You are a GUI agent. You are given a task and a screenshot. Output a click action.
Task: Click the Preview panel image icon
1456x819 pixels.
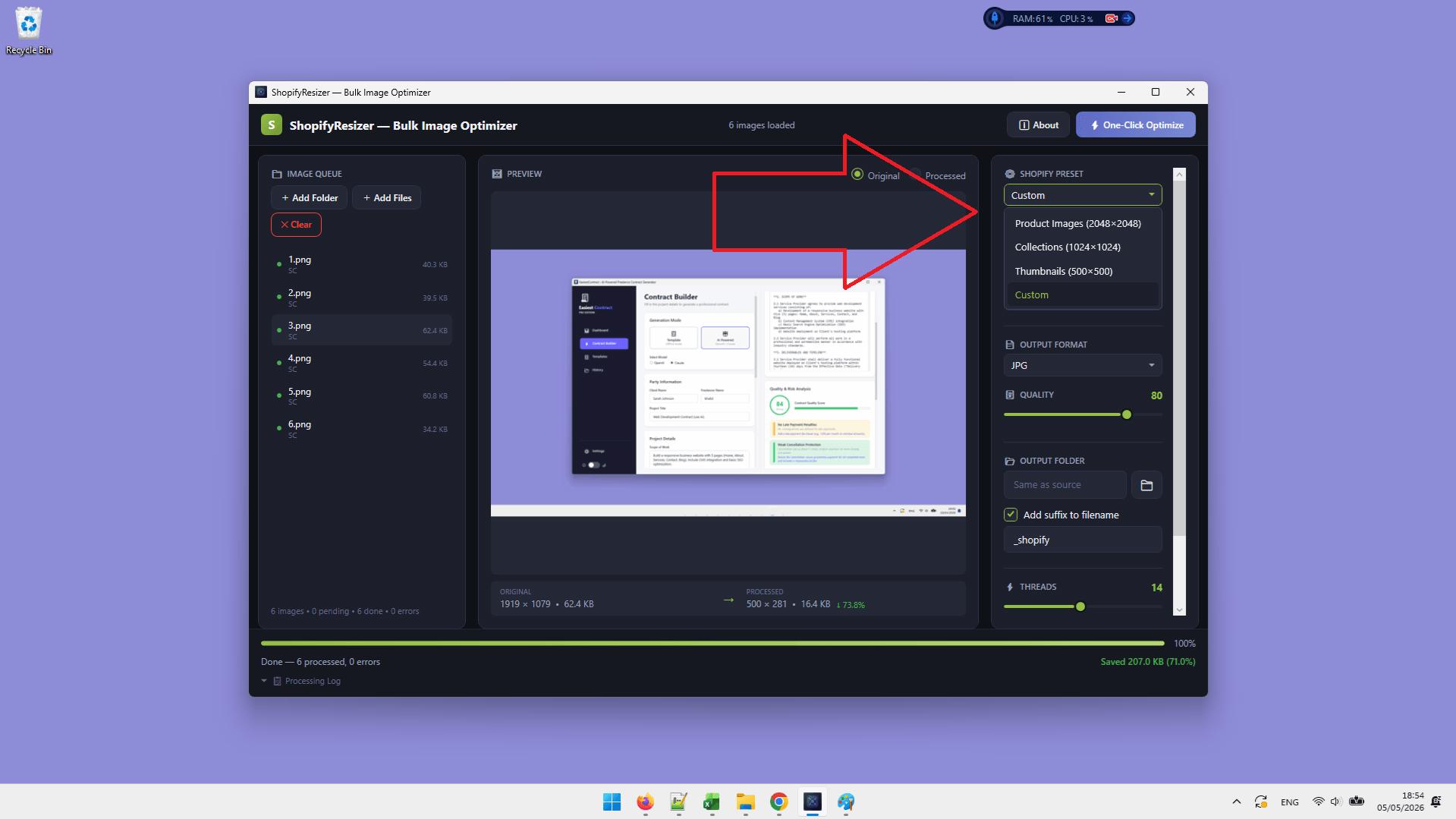tap(497, 174)
